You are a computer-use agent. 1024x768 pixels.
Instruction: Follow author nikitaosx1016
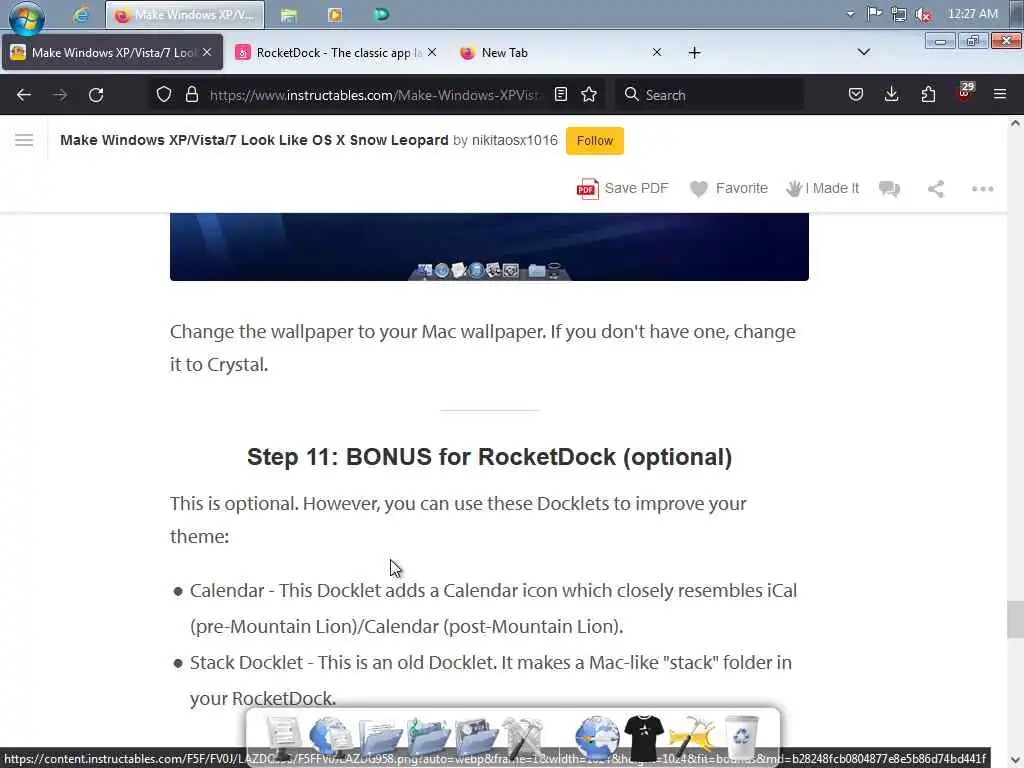click(594, 140)
